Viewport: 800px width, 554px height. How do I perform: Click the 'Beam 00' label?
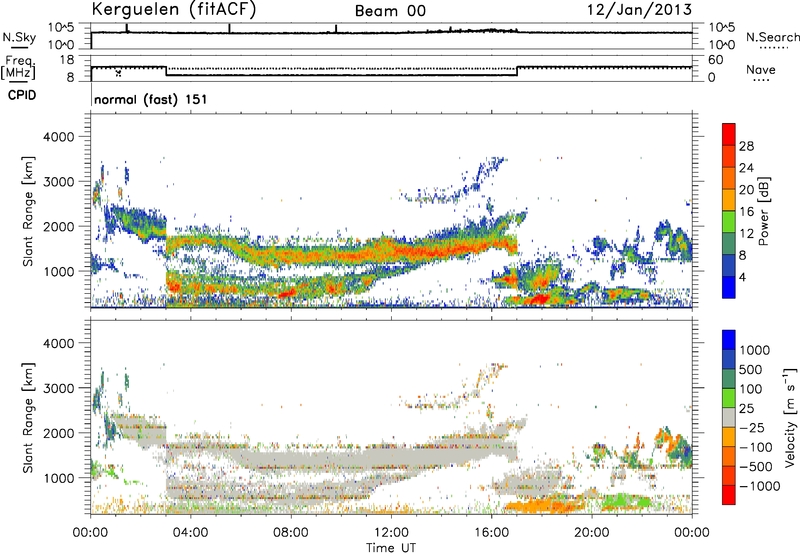(x=390, y=11)
